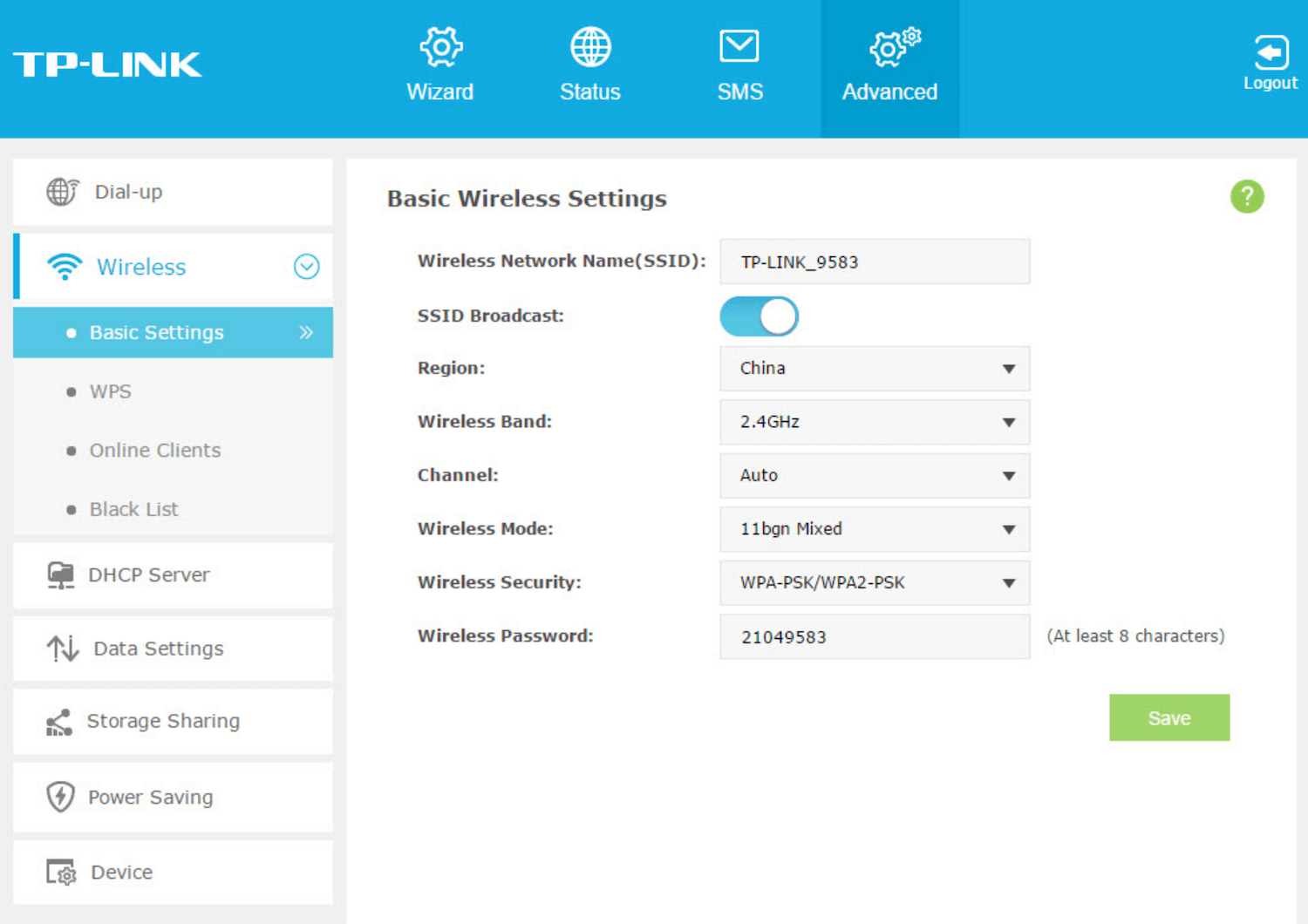
Task: Click the Wizard gear icon
Action: tap(440, 47)
